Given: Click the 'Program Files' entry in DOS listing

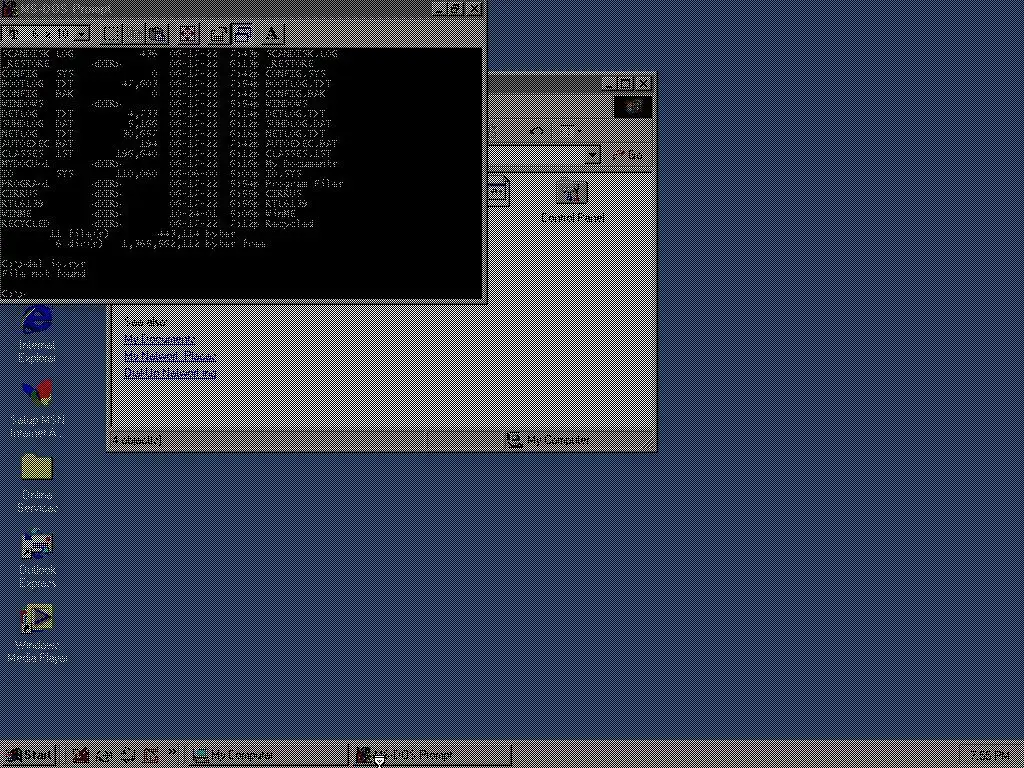Looking at the screenshot, I should pos(304,184).
